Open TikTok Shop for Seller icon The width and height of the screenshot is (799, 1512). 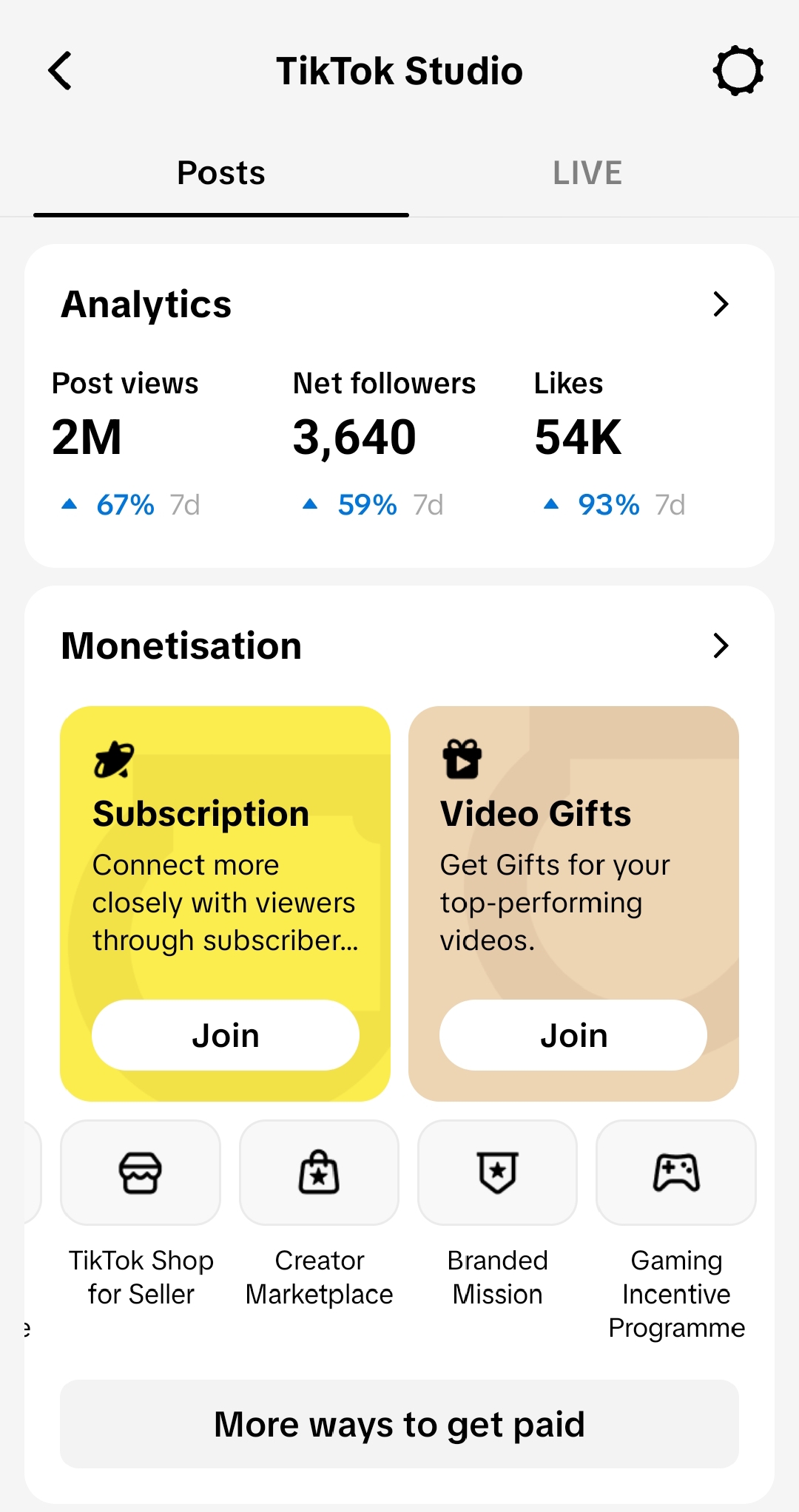coord(141,1173)
